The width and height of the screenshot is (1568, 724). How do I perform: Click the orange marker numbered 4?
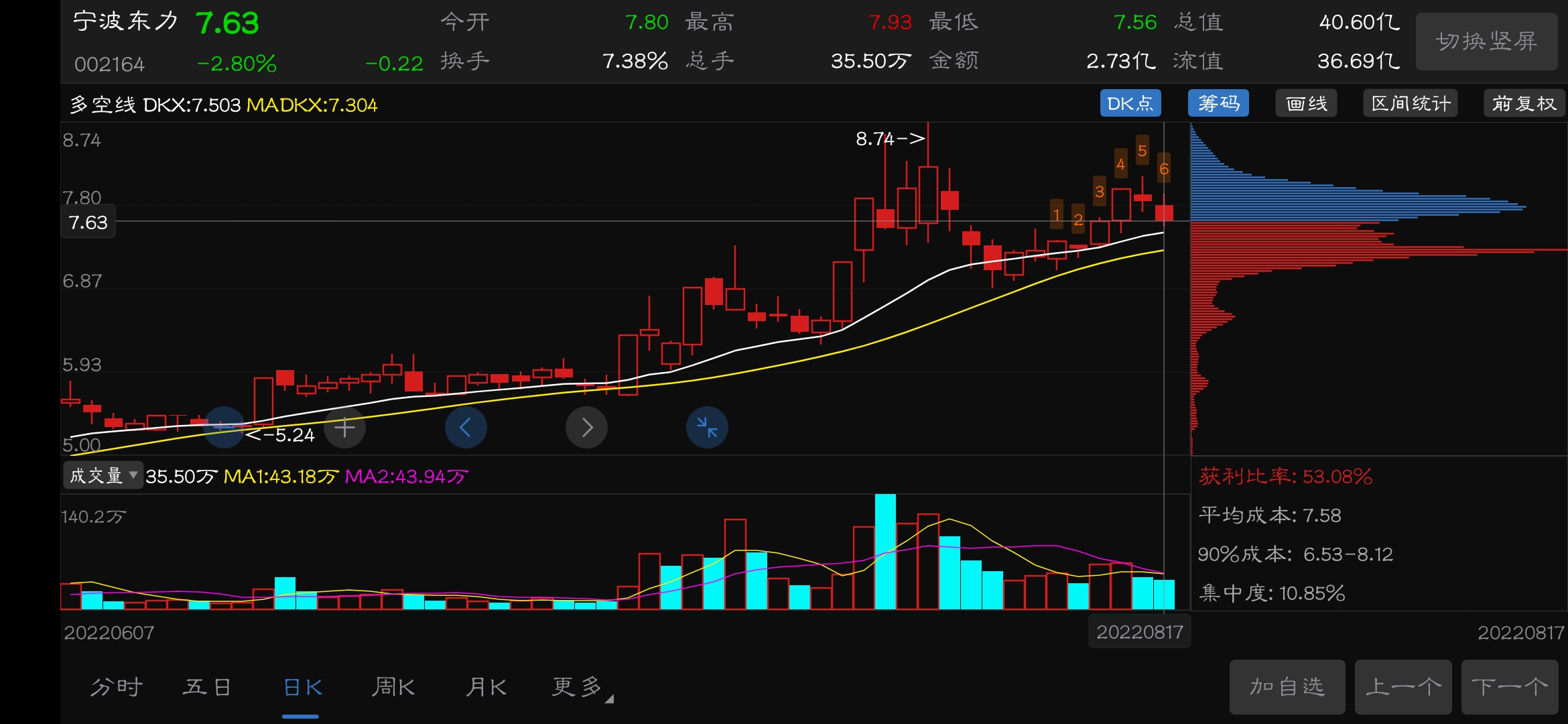click(x=1120, y=164)
